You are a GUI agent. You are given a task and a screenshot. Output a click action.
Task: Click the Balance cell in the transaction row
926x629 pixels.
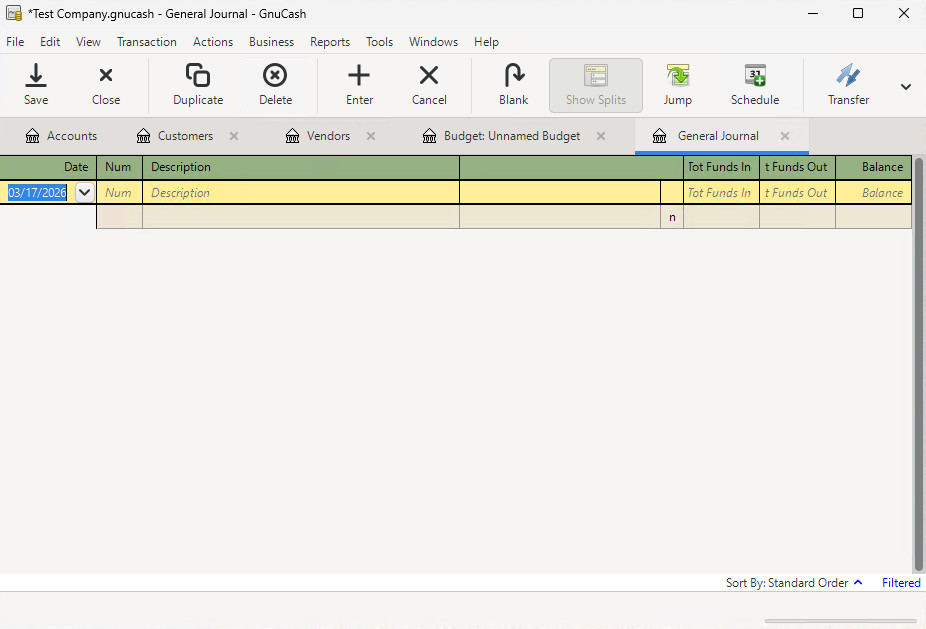(x=873, y=193)
